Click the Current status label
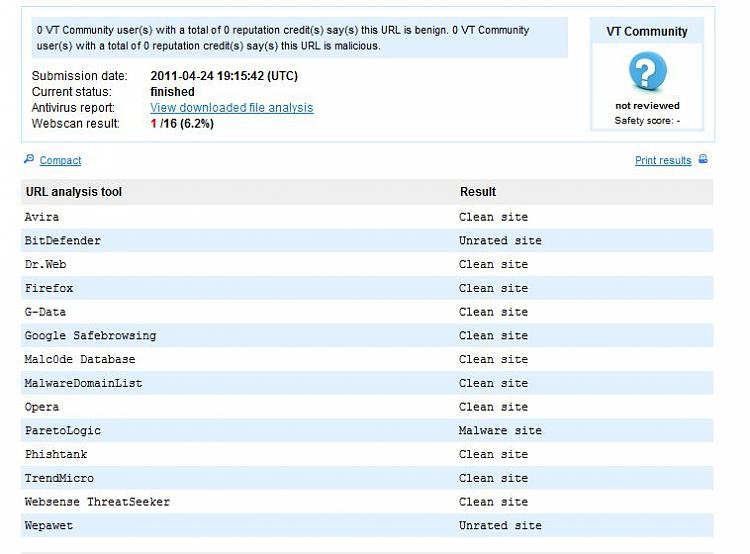This screenshot has width=750, height=554. [x=72, y=92]
